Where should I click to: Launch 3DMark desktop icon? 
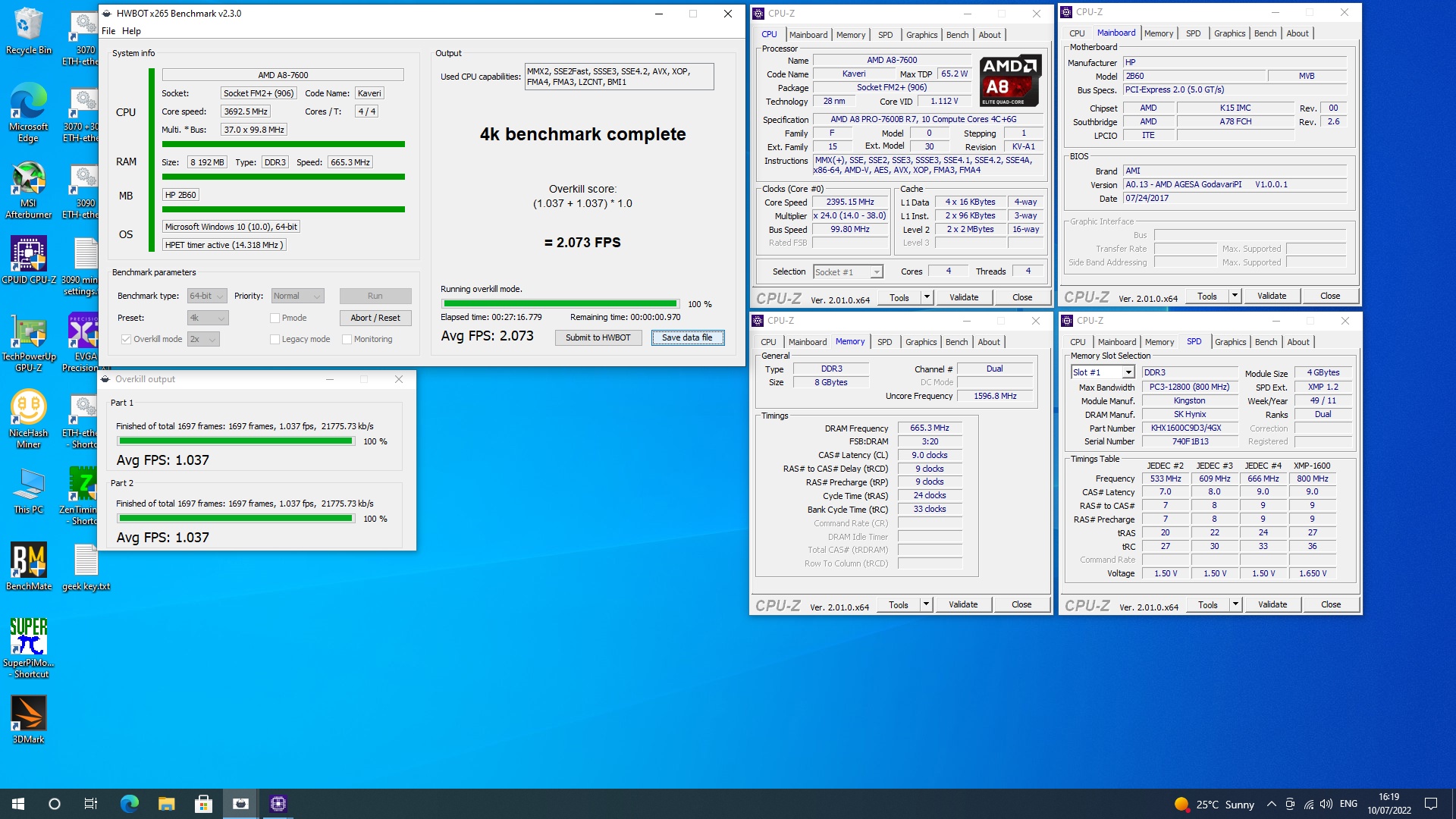[x=28, y=720]
